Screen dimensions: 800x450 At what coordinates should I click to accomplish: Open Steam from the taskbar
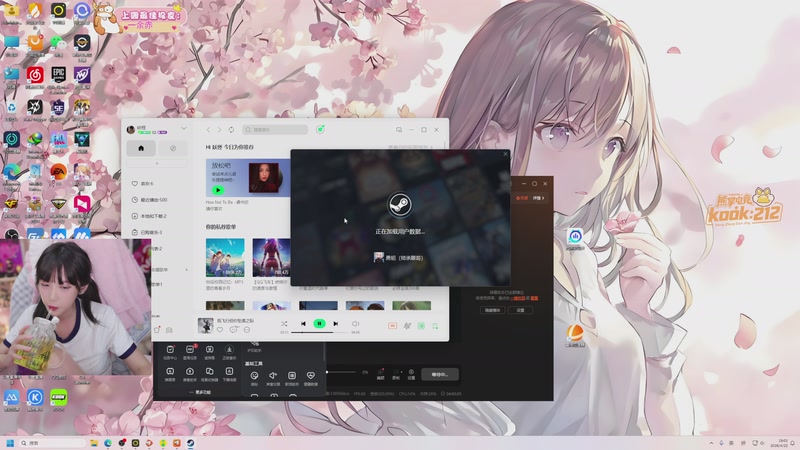pos(190,443)
